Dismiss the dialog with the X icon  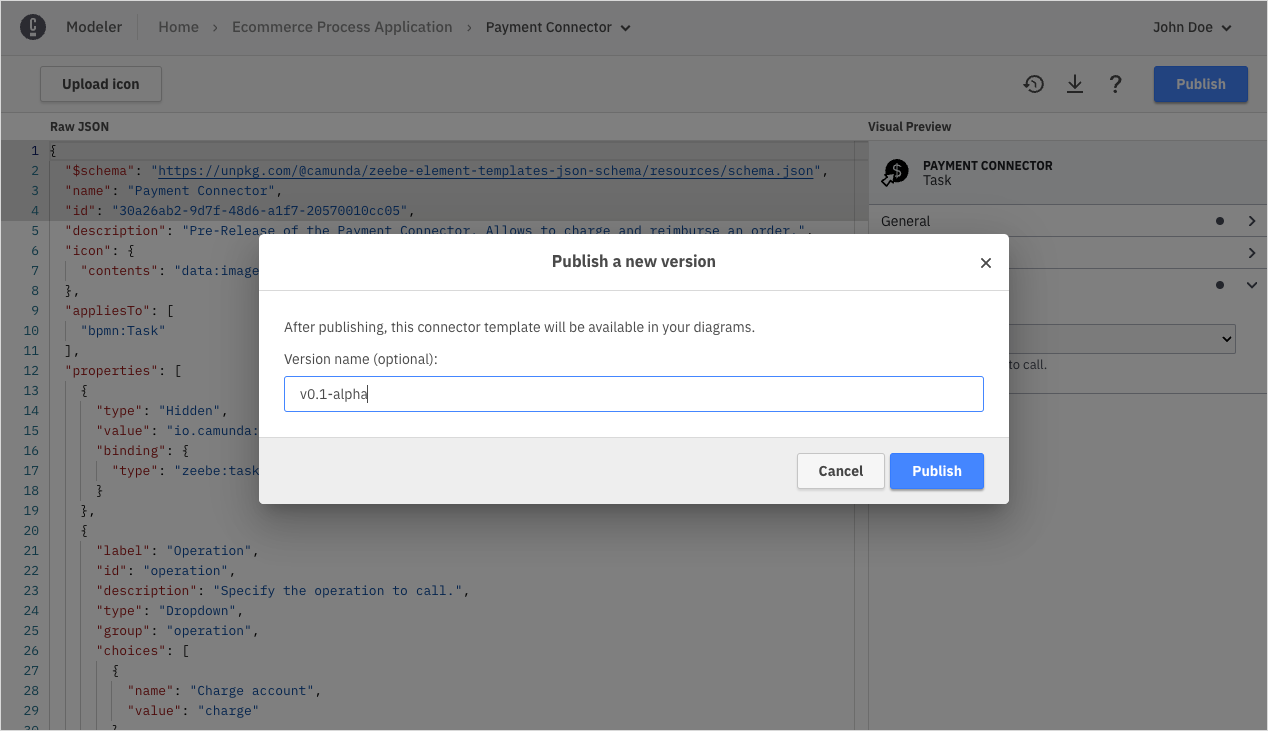[985, 262]
